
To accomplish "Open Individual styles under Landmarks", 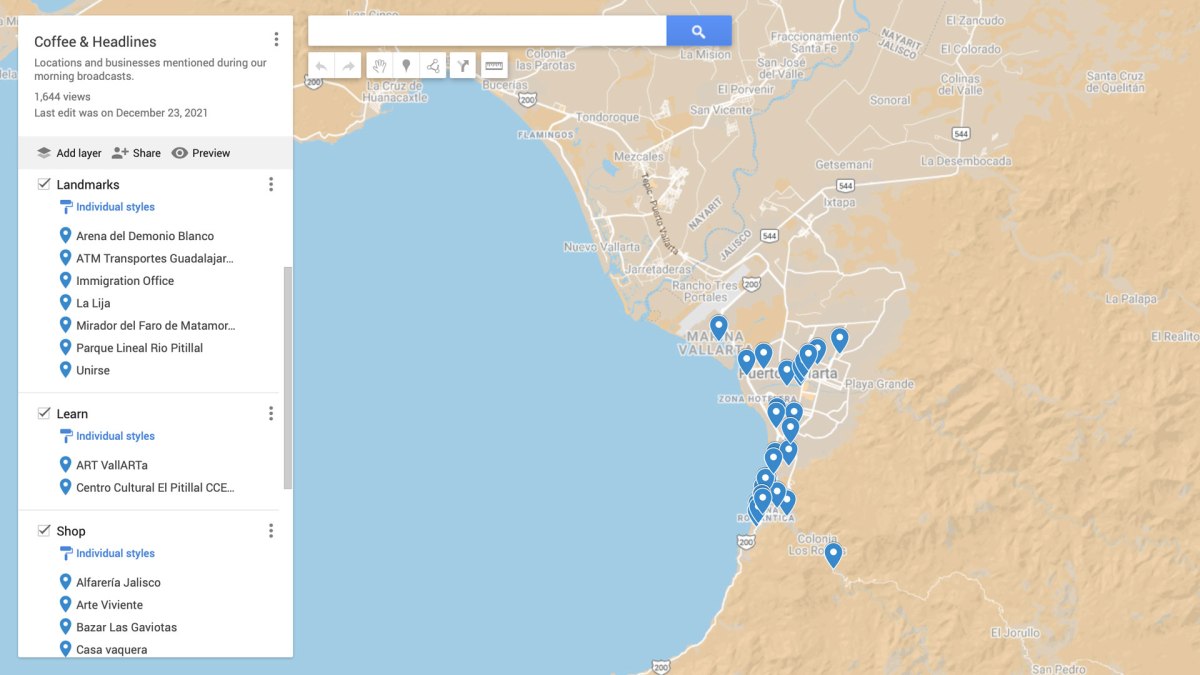I will tap(115, 207).
